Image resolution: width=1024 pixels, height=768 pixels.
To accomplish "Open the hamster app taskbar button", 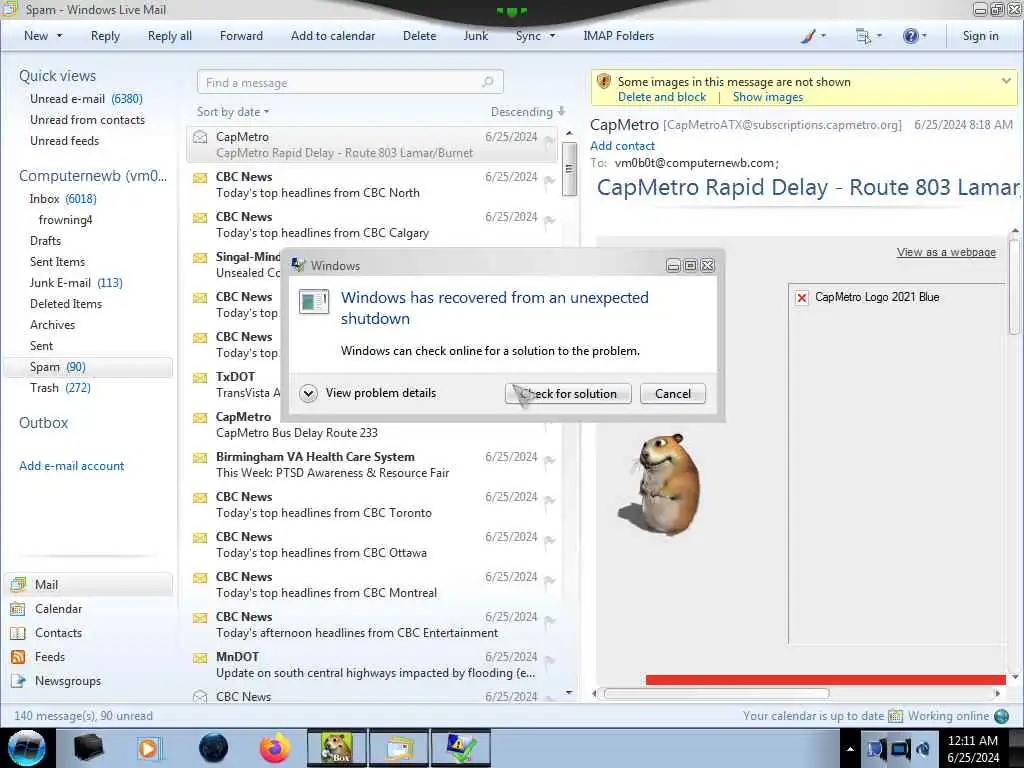I will coord(336,748).
